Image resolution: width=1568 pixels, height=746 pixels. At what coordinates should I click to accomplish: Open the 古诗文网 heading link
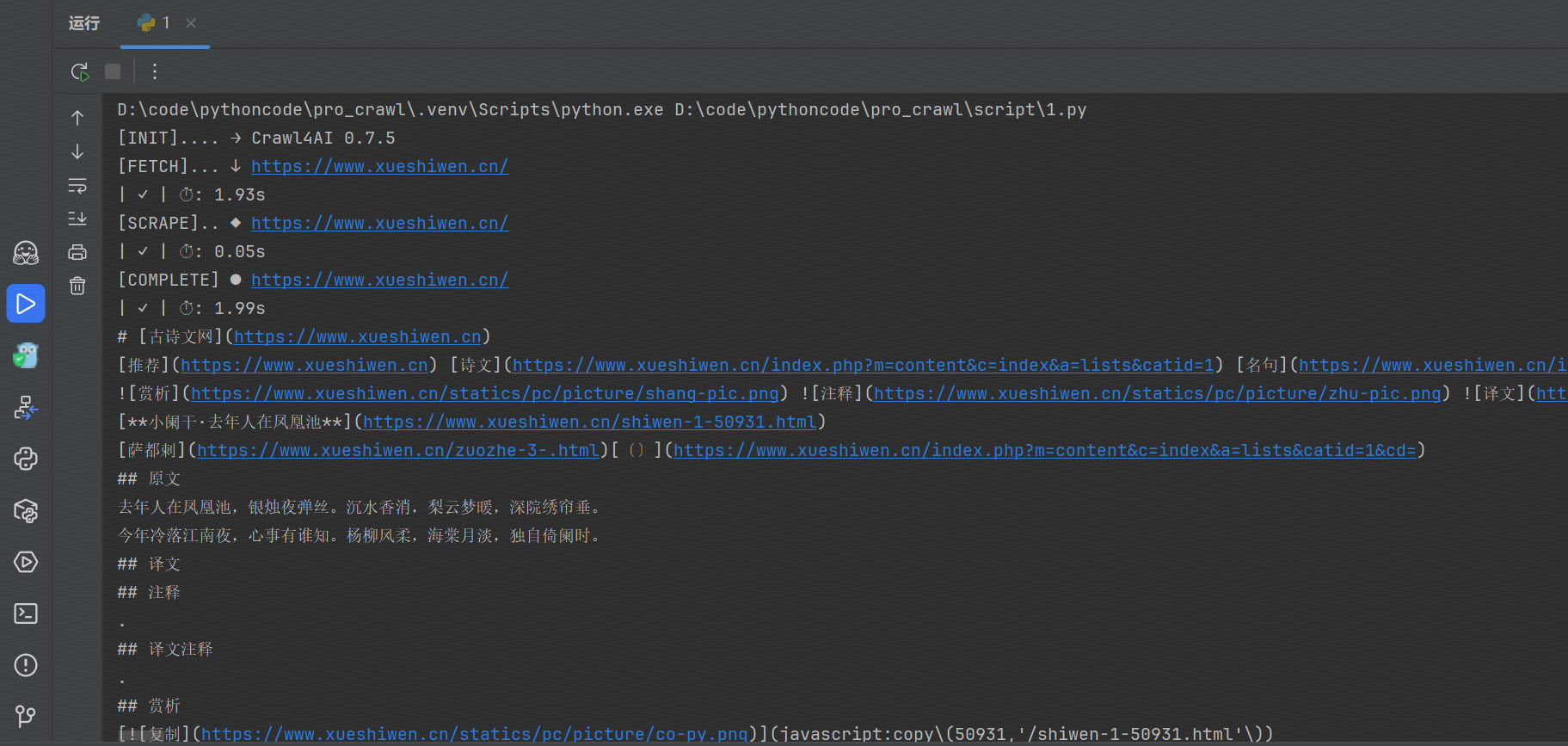(x=357, y=336)
